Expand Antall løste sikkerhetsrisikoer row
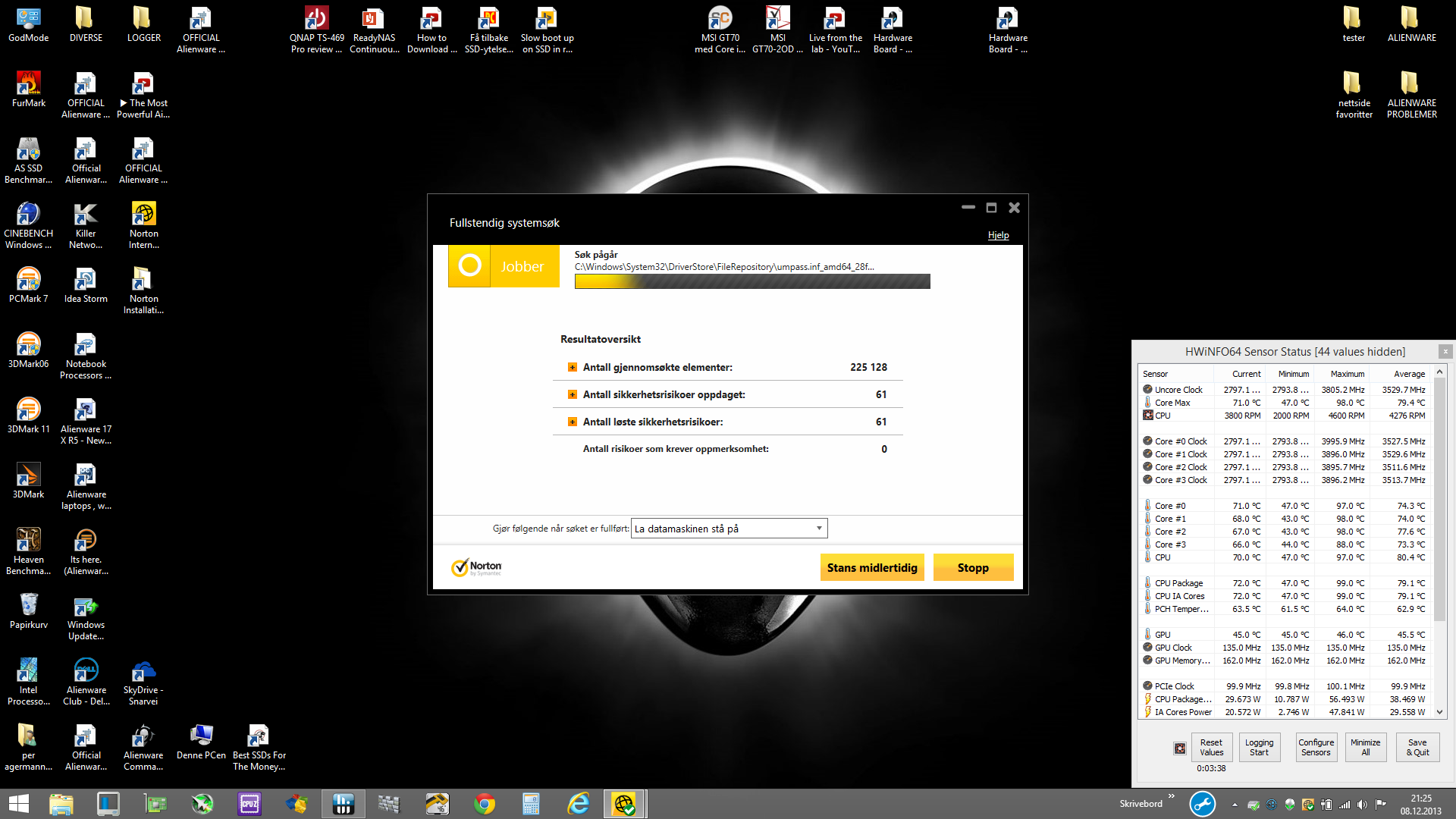 (x=573, y=422)
